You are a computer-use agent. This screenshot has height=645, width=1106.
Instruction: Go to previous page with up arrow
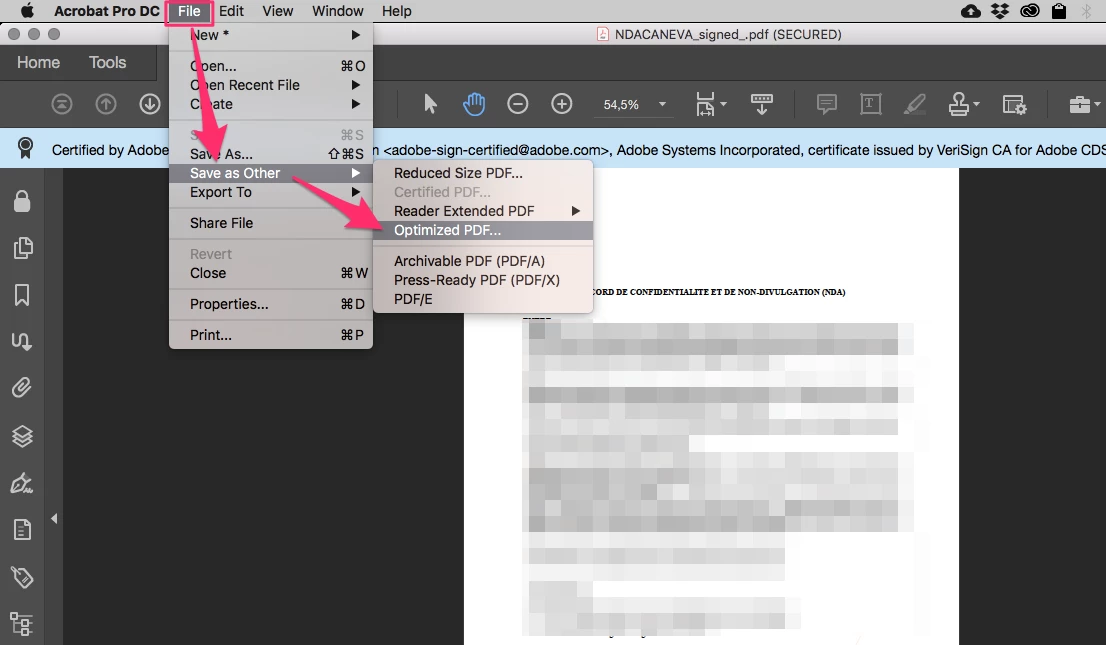click(x=106, y=104)
